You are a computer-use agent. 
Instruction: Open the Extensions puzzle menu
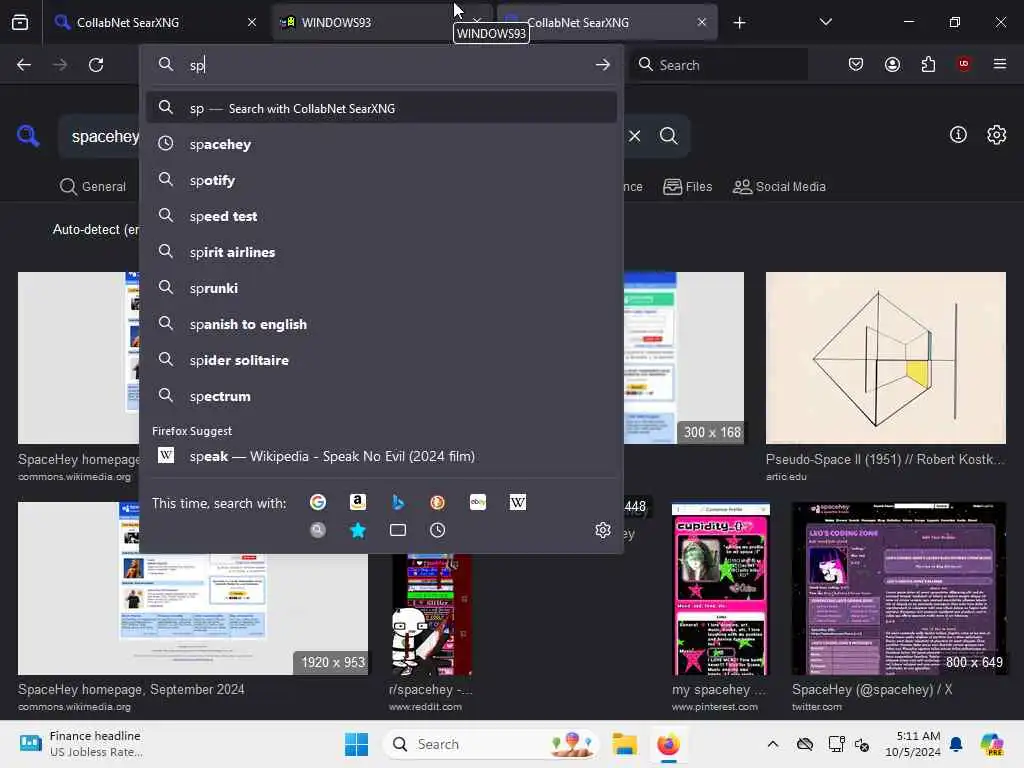pos(928,64)
